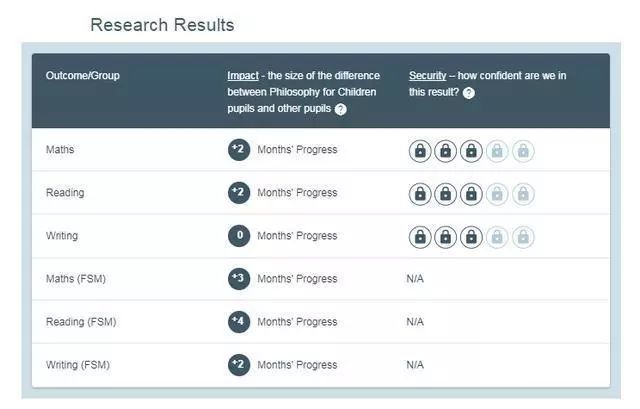
Task: Click the Outcome/Group column header
Action: (x=83, y=76)
